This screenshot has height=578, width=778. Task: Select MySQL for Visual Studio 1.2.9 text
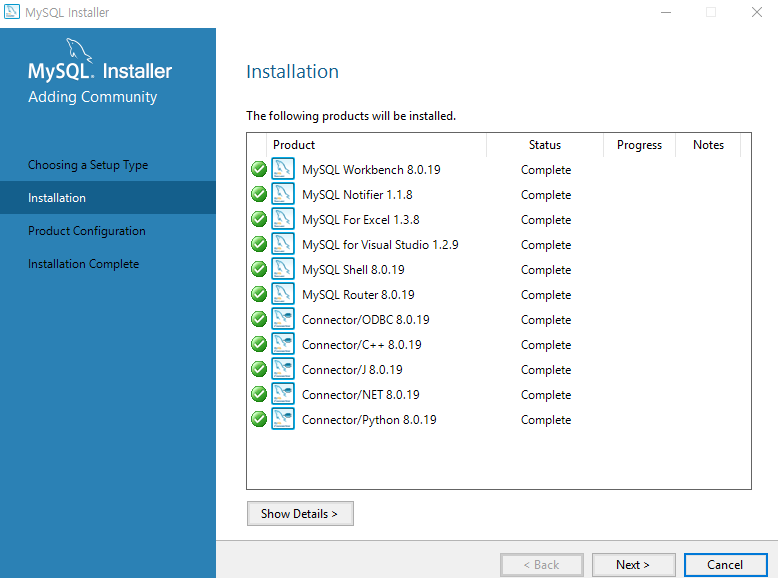pyautogui.click(x=380, y=245)
